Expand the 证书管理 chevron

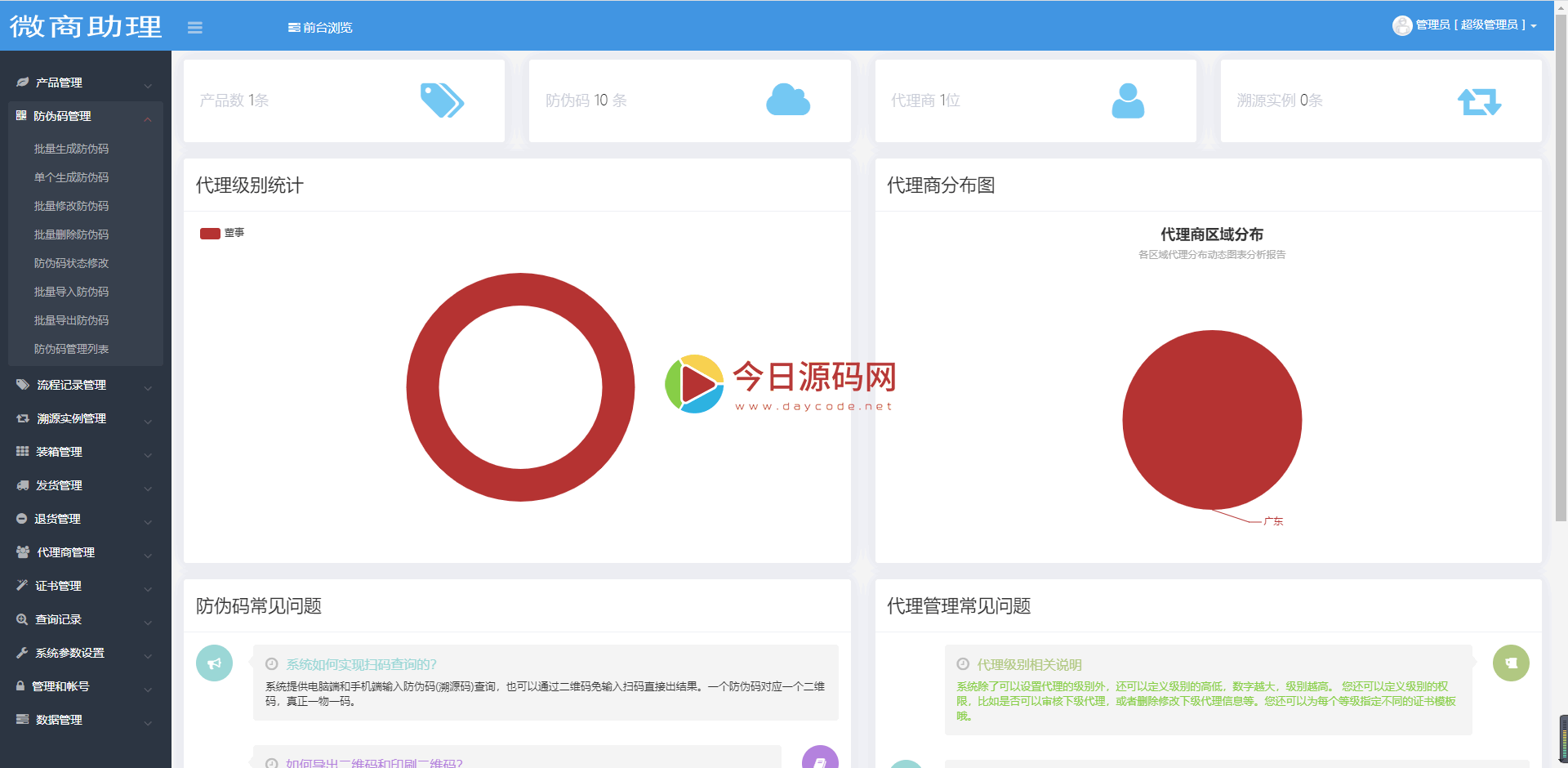pyautogui.click(x=148, y=589)
